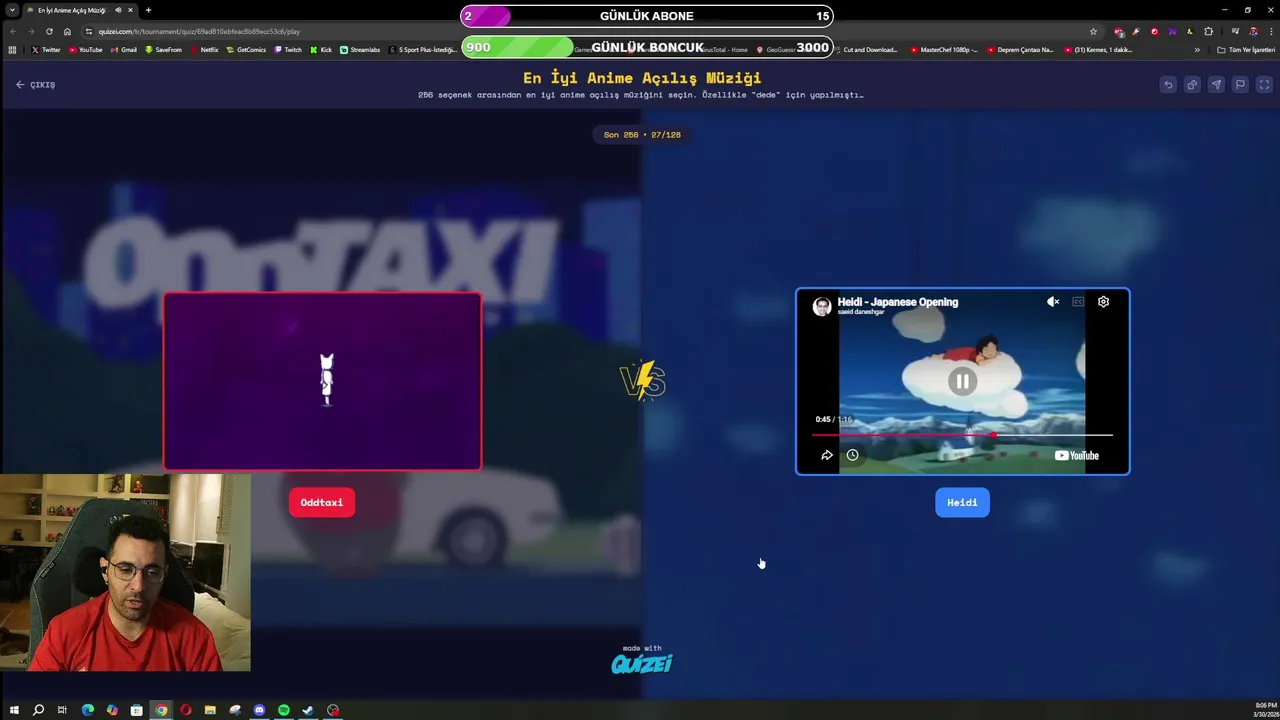Open the Twitter bookmark

(46, 50)
